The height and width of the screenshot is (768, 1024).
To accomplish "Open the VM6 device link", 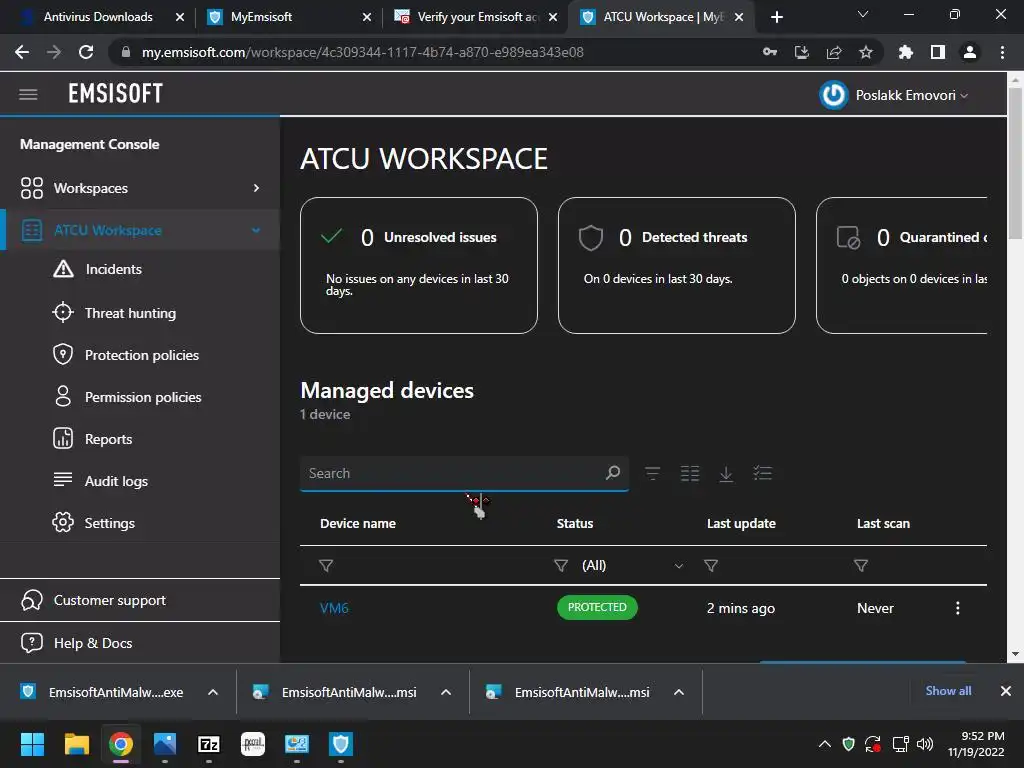I will [x=334, y=608].
